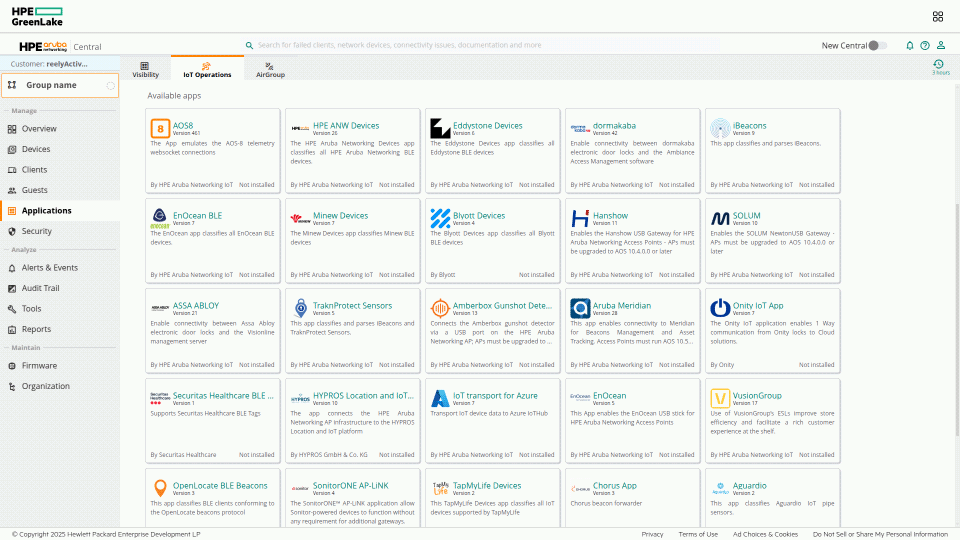The image size is (960, 540).
Task: Click the OpenLocate BLE Beacons icon
Action: click(160, 488)
